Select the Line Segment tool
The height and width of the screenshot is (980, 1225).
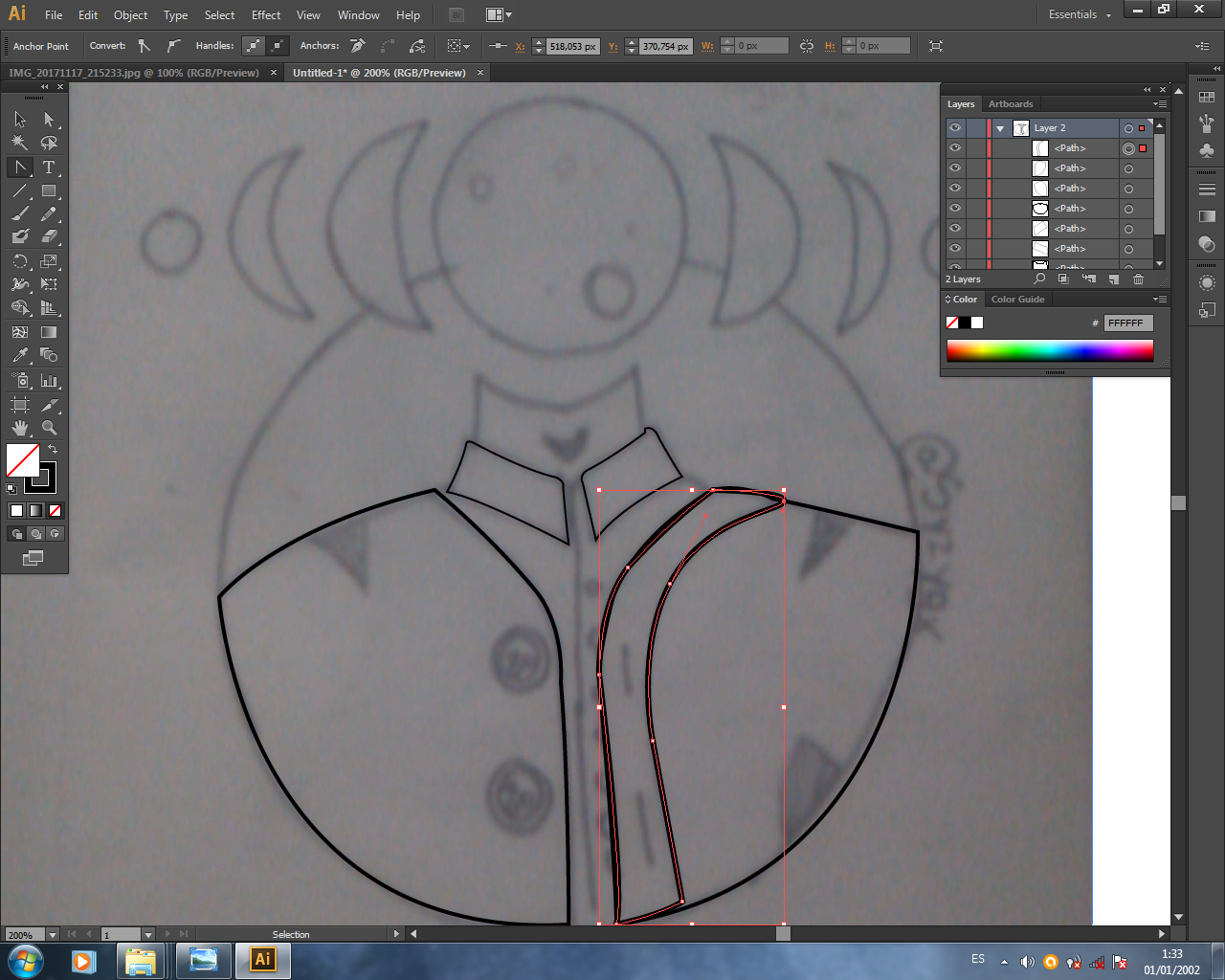pos(20,190)
